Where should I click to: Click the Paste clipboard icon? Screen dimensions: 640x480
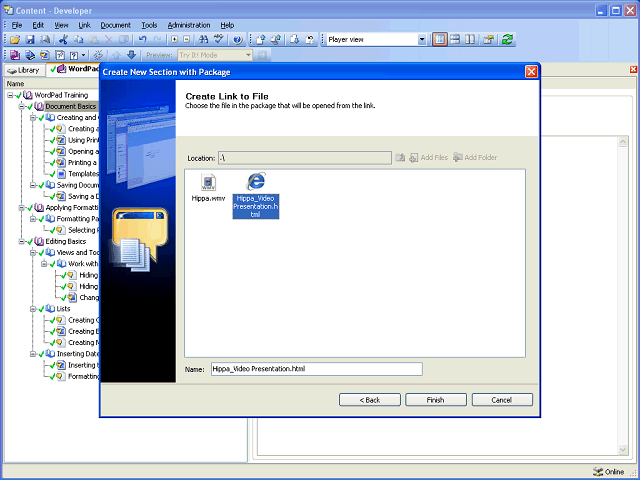point(94,40)
